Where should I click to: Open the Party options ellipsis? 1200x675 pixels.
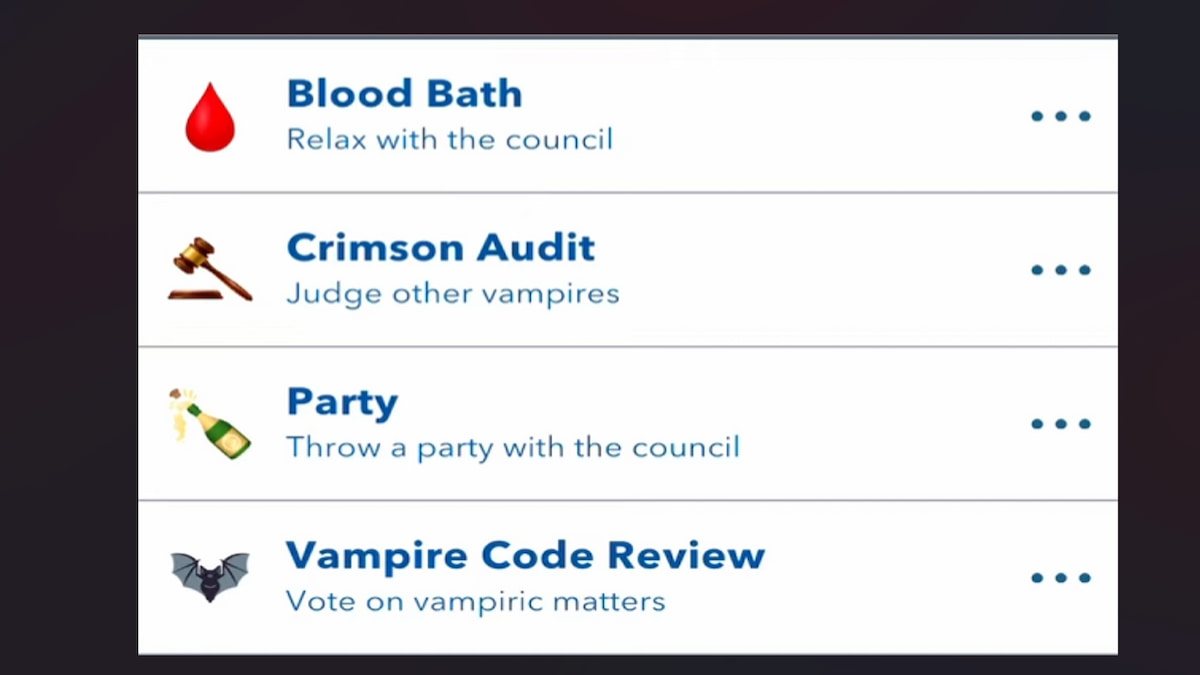point(1060,423)
